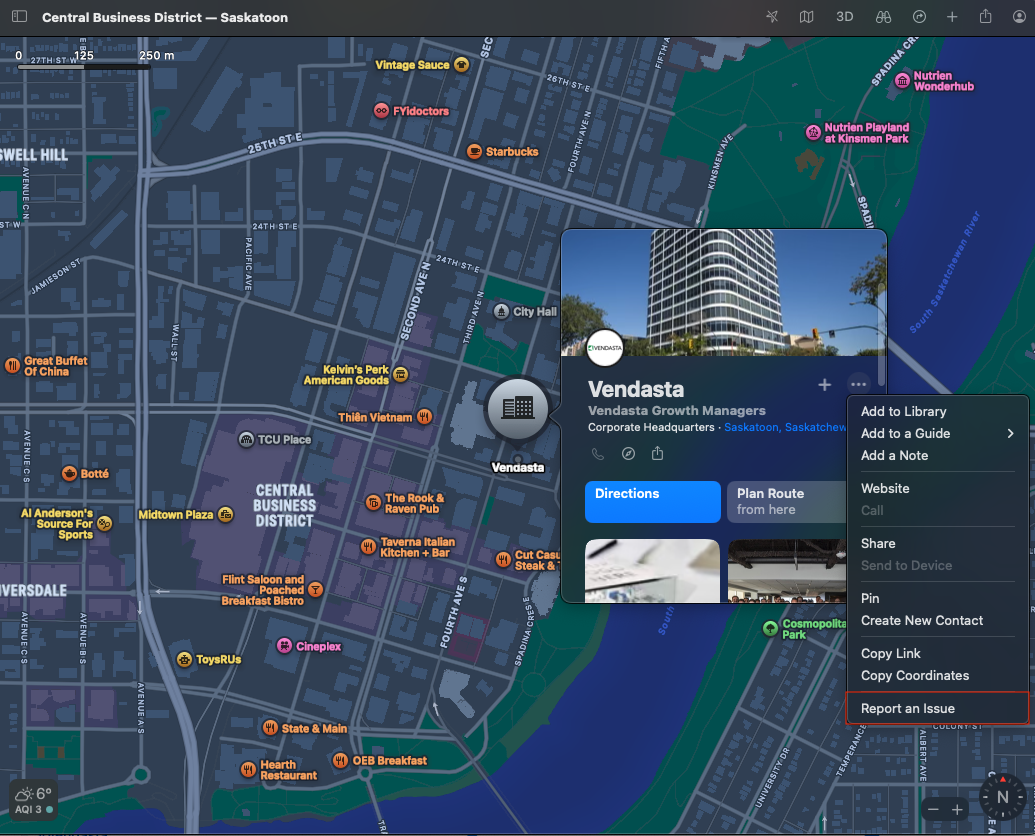Click the plus icon in toolbar

coord(952,16)
